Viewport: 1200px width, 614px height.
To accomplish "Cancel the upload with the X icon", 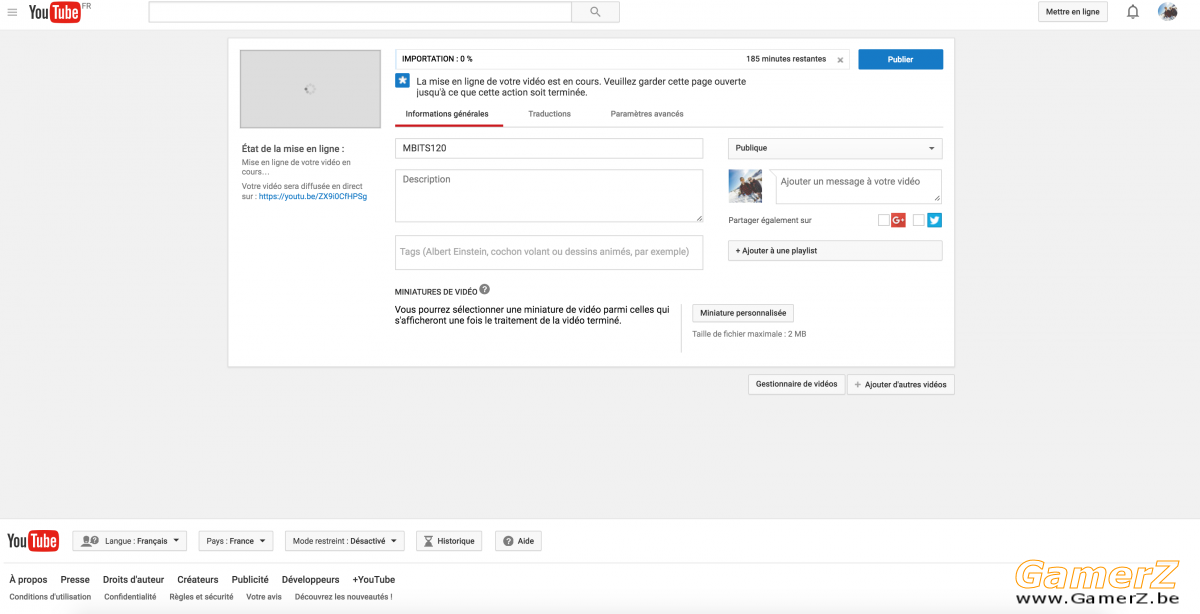I will (x=840, y=60).
